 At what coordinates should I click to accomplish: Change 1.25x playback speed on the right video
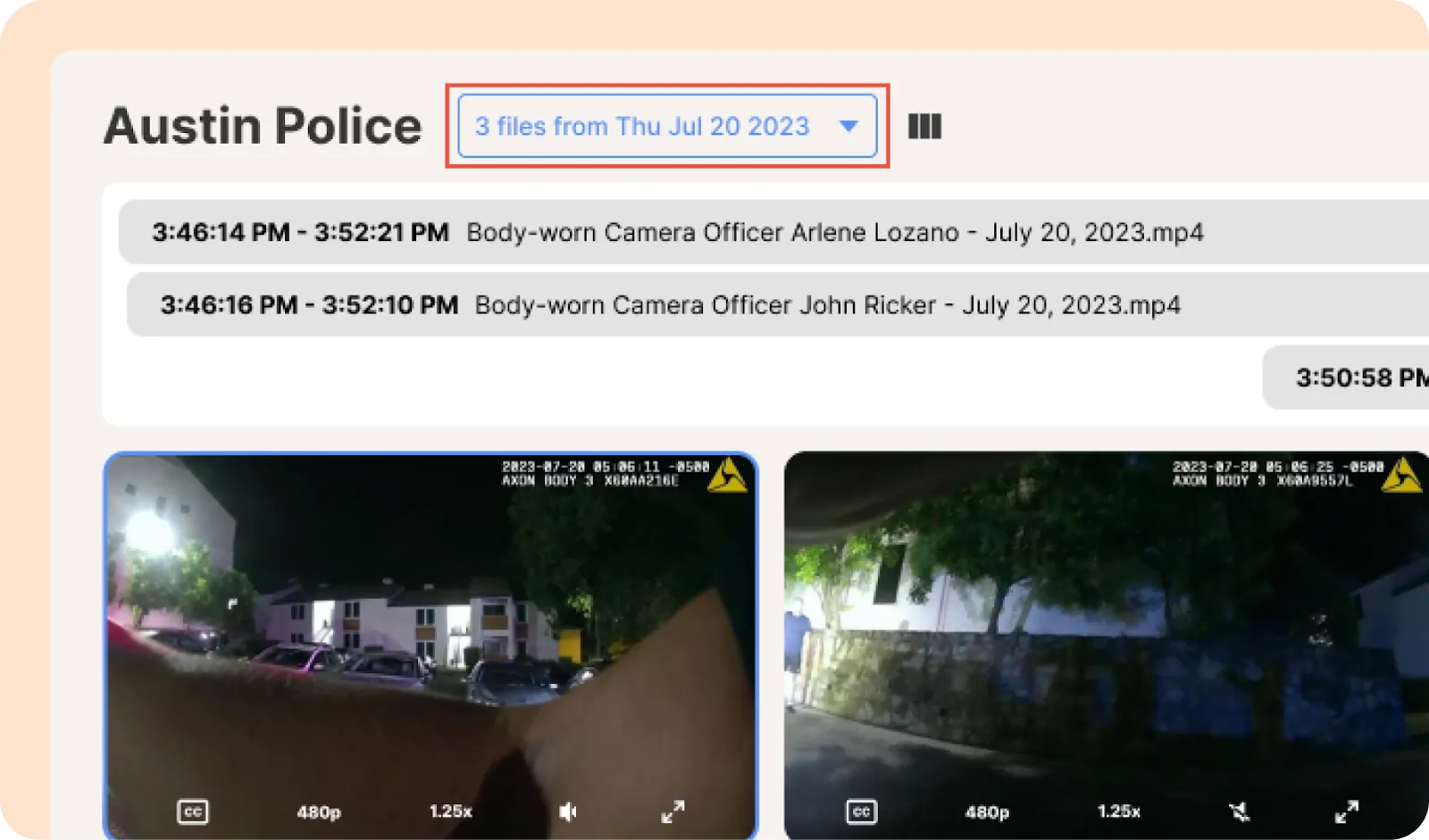pyautogui.click(x=1119, y=811)
